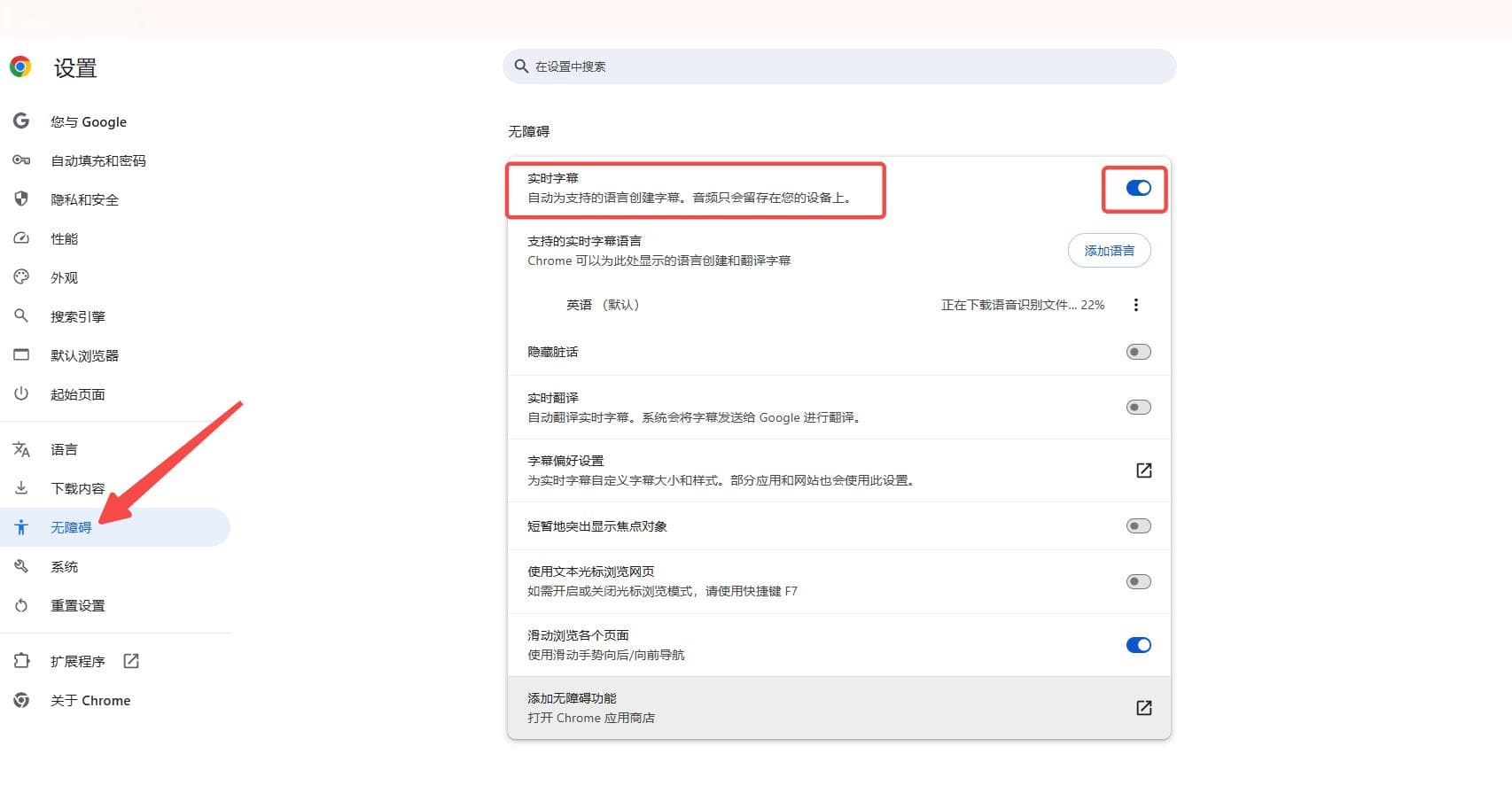Viewport: 1512px width, 801px height.
Task: Open 性能 settings section
Action: [x=64, y=238]
